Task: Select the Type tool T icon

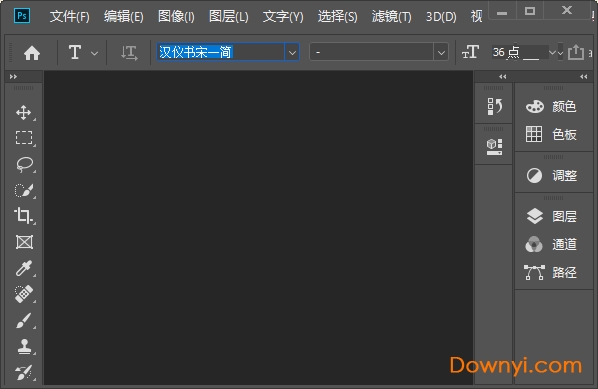Action: pyautogui.click(x=75, y=52)
